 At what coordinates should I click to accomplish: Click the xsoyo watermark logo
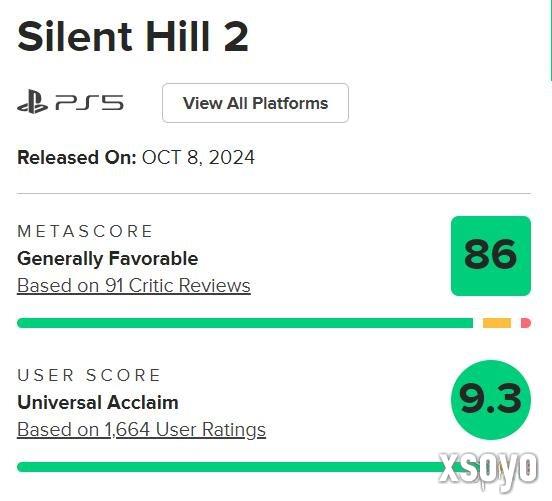[489, 469]
